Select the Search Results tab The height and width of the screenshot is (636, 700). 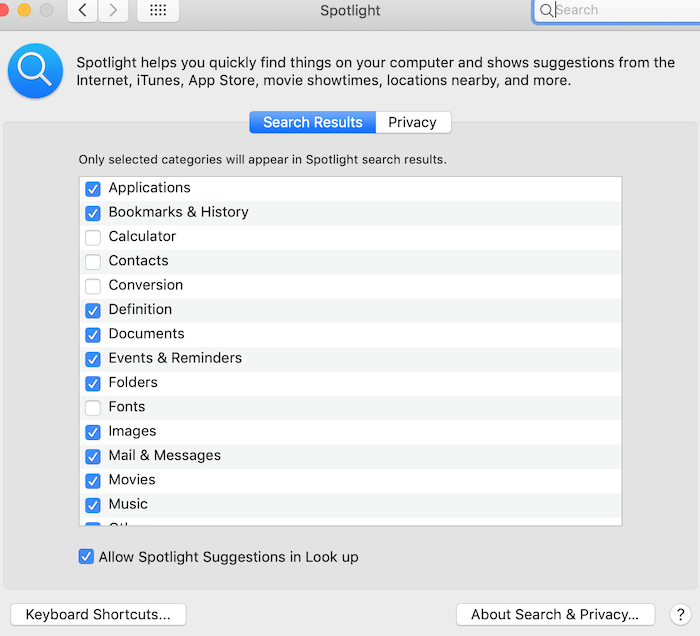pos(312,122)
